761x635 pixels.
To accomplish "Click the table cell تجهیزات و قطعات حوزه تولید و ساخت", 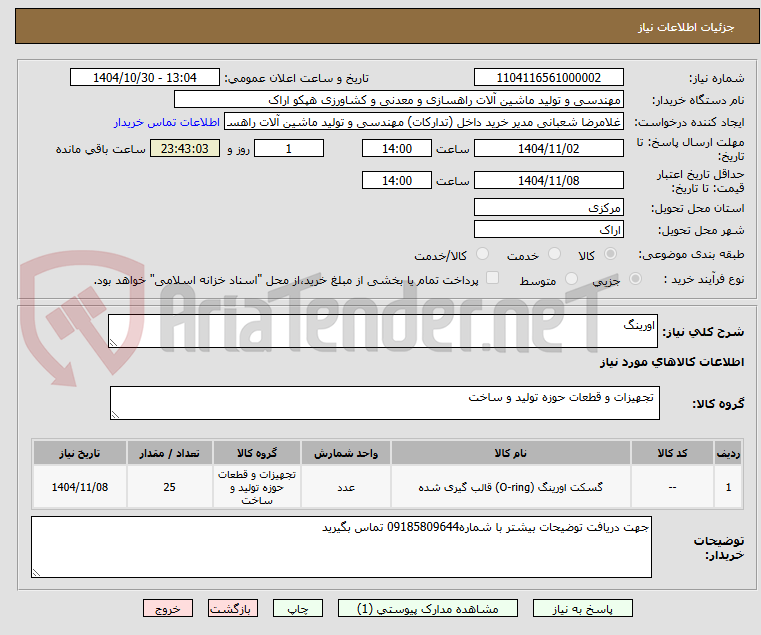I will 257,487.
